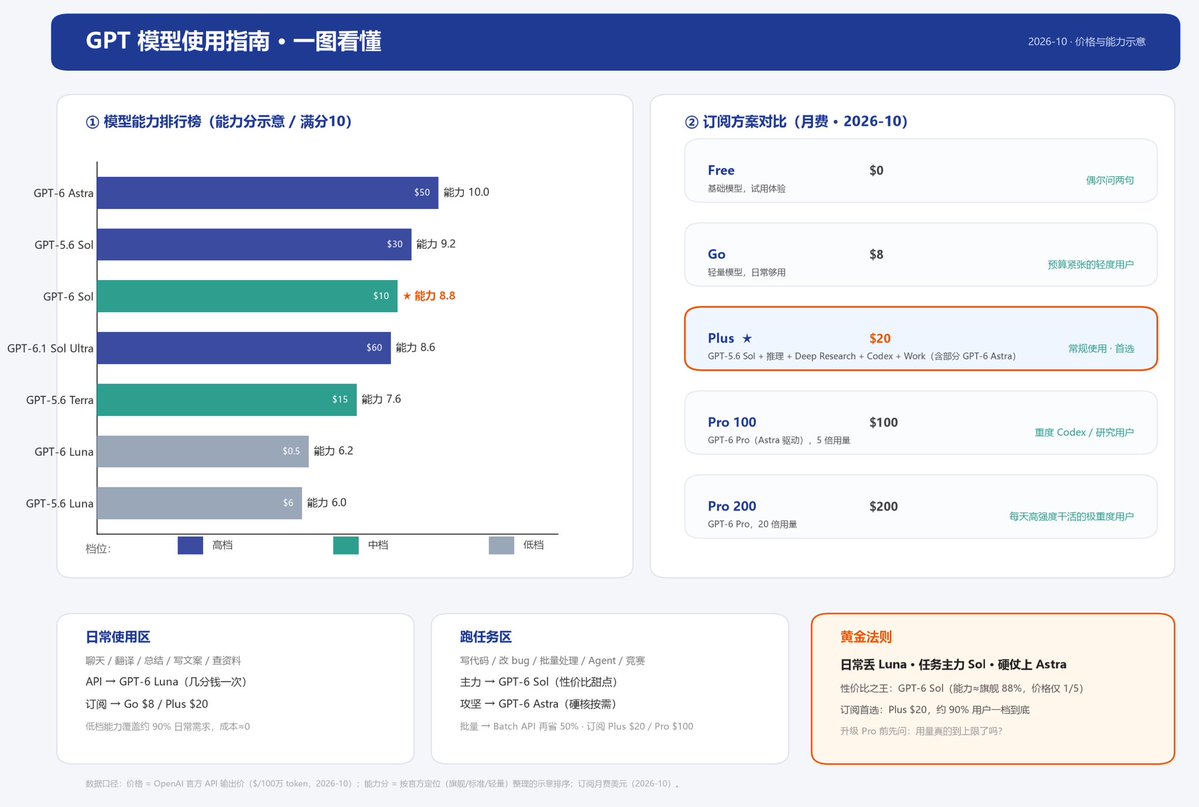The height and width of the screenshot is (807, 1199).
Task: Click the 批量 → Batch API 再省 50% line
Action: (x=577, y=727)
